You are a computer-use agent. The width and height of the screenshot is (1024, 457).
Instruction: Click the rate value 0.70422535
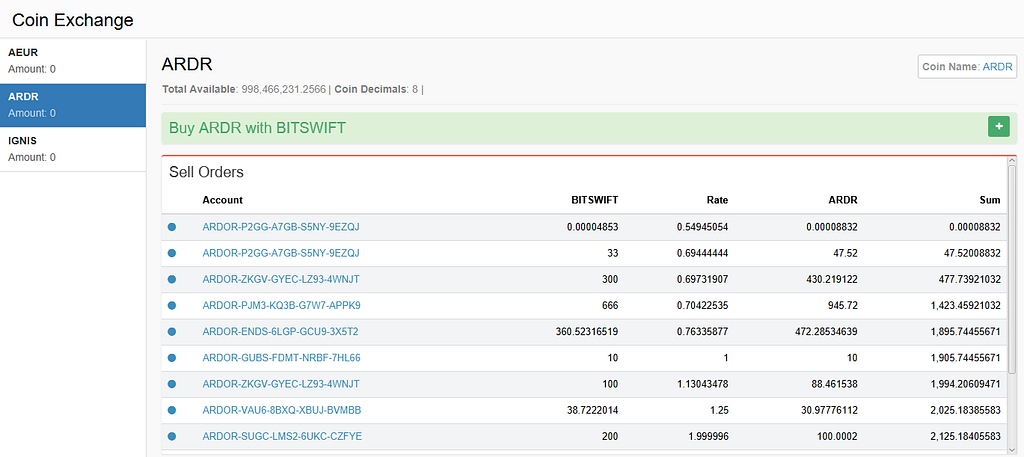(x=703, y=305)
